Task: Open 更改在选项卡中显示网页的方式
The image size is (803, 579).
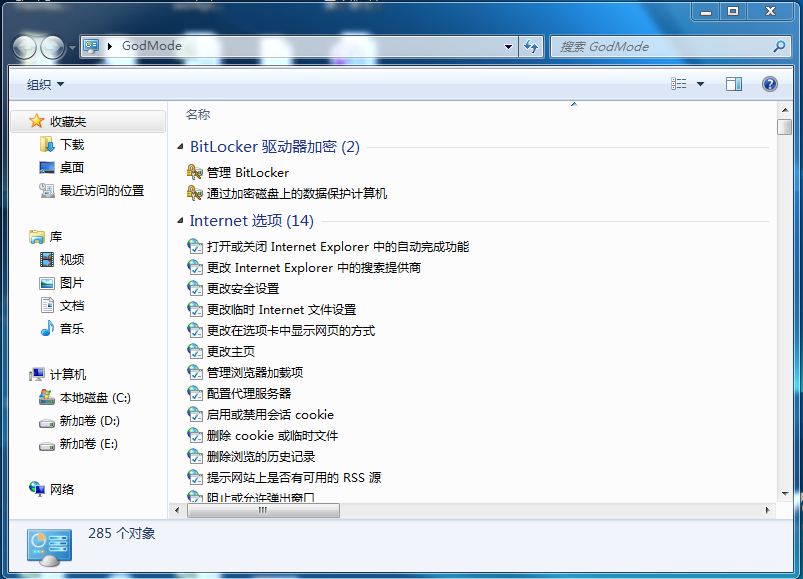Action: point(290,331)
